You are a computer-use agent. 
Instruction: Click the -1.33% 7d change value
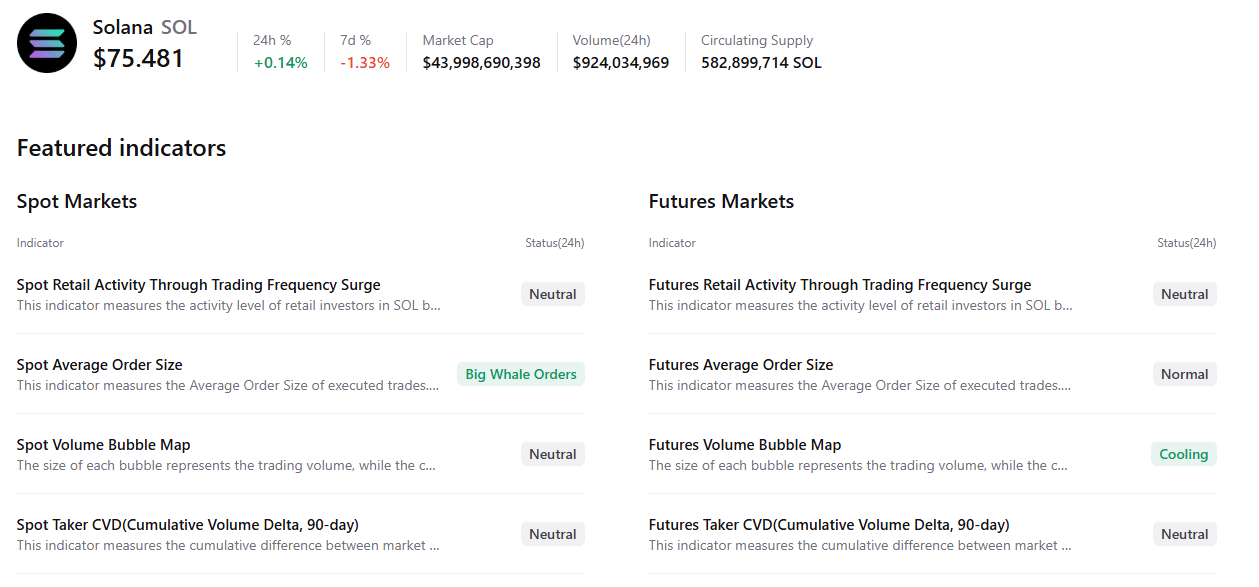[365, 62]
